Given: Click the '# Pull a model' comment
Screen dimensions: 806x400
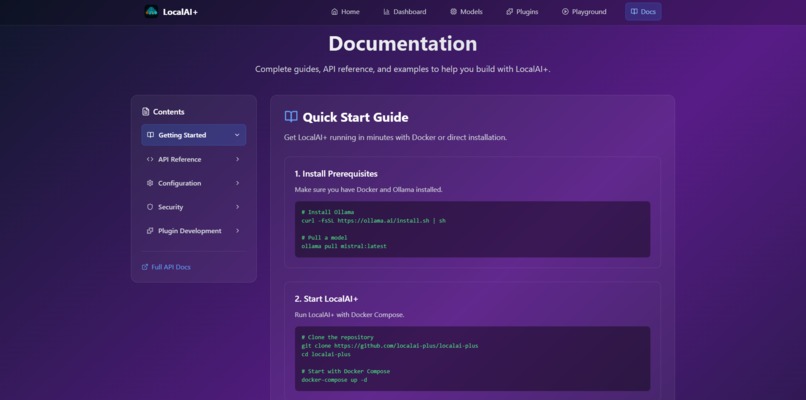Looking at the screenshot, I should (x=324, y=238).
